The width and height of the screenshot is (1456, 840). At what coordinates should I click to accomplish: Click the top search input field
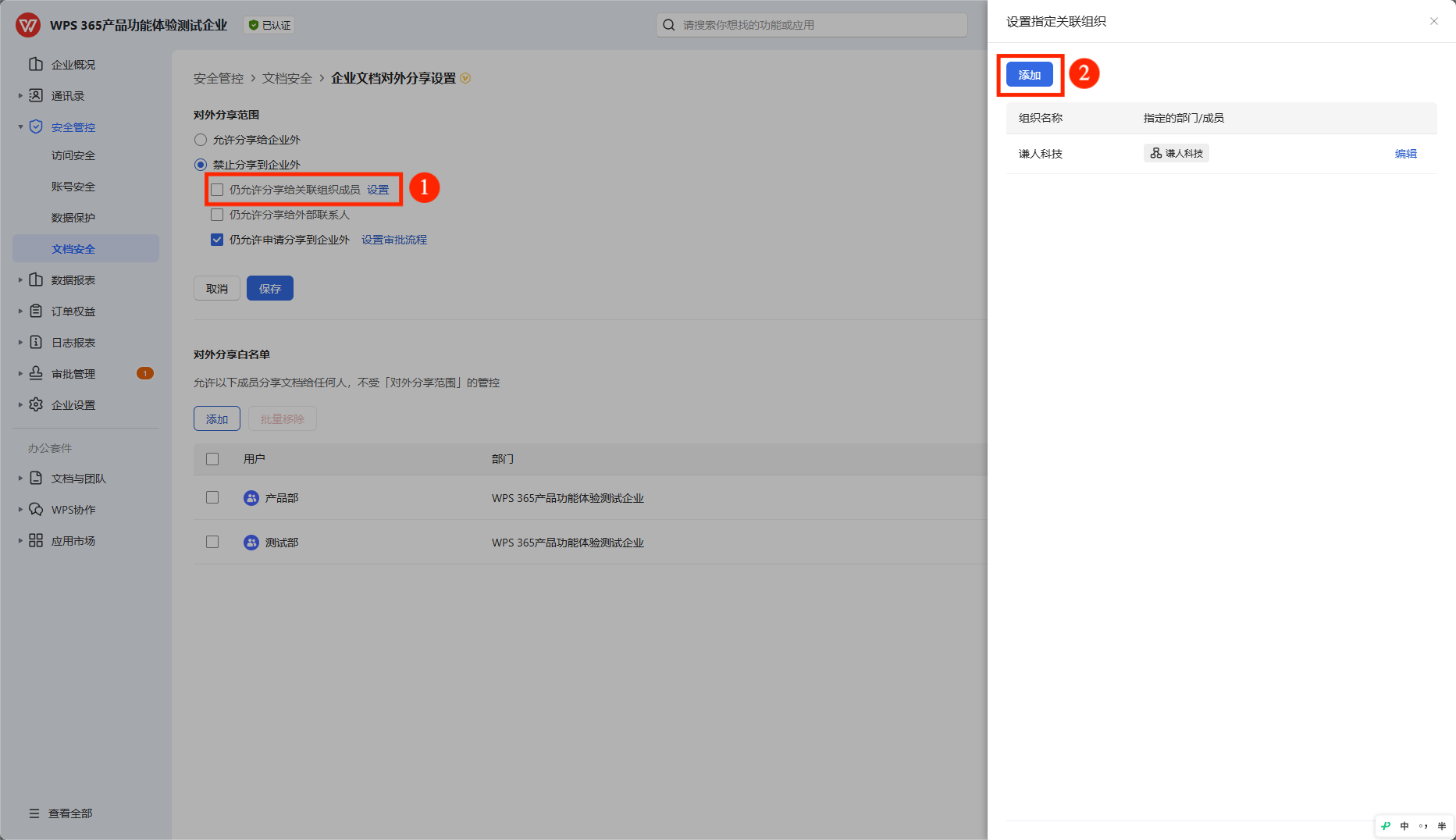tap(812, 25)
